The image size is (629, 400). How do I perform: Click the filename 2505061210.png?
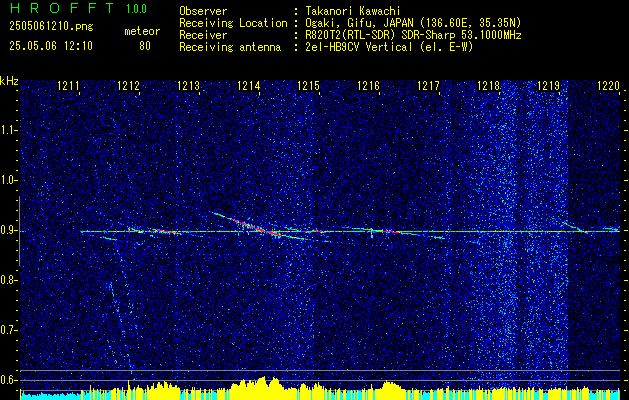pyautogui.click(x=51, y=26)
